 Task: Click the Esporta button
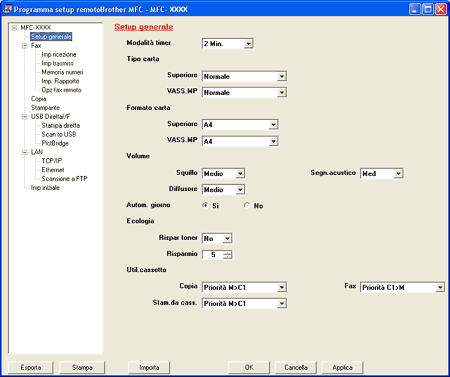point(31,367)
